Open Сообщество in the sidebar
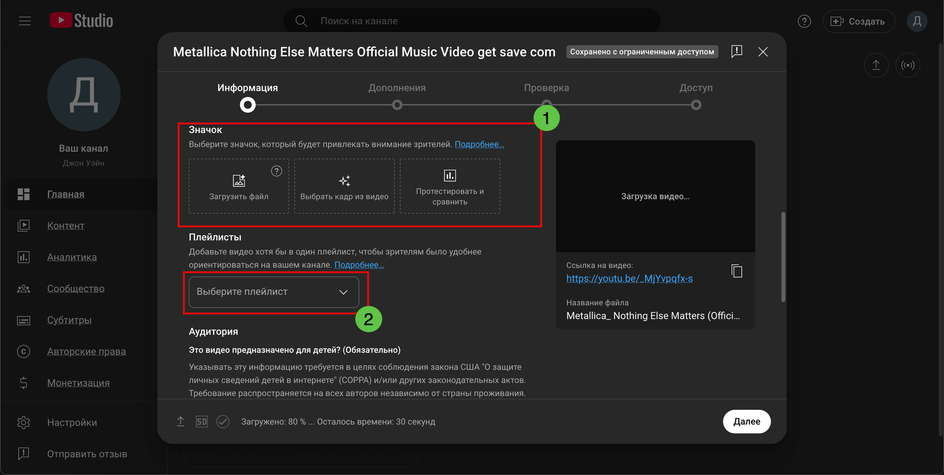Viewport: 944px width, 475px height. pyautogui.click(x=76, y=288)
